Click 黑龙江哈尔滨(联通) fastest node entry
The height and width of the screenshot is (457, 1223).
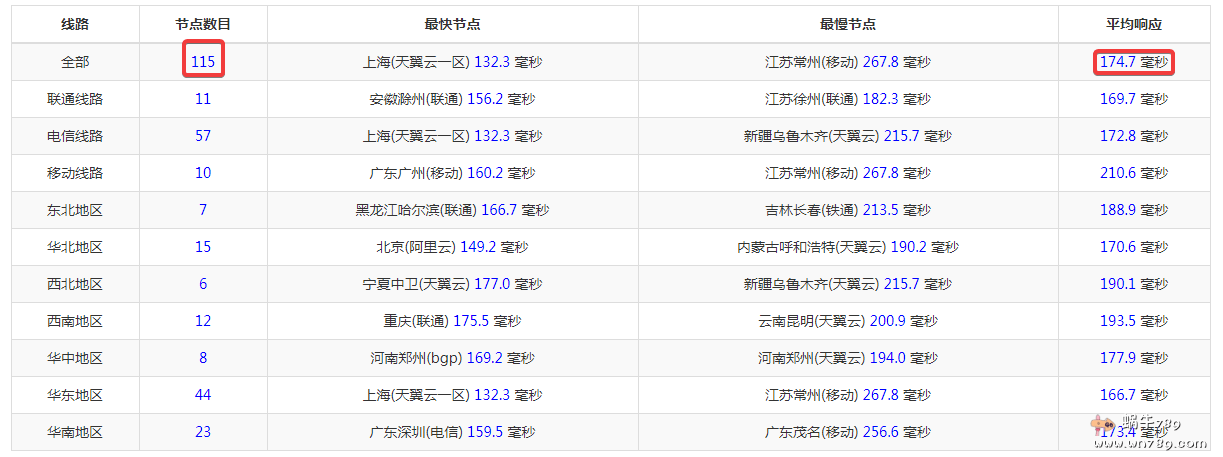(x=452, y=210)
